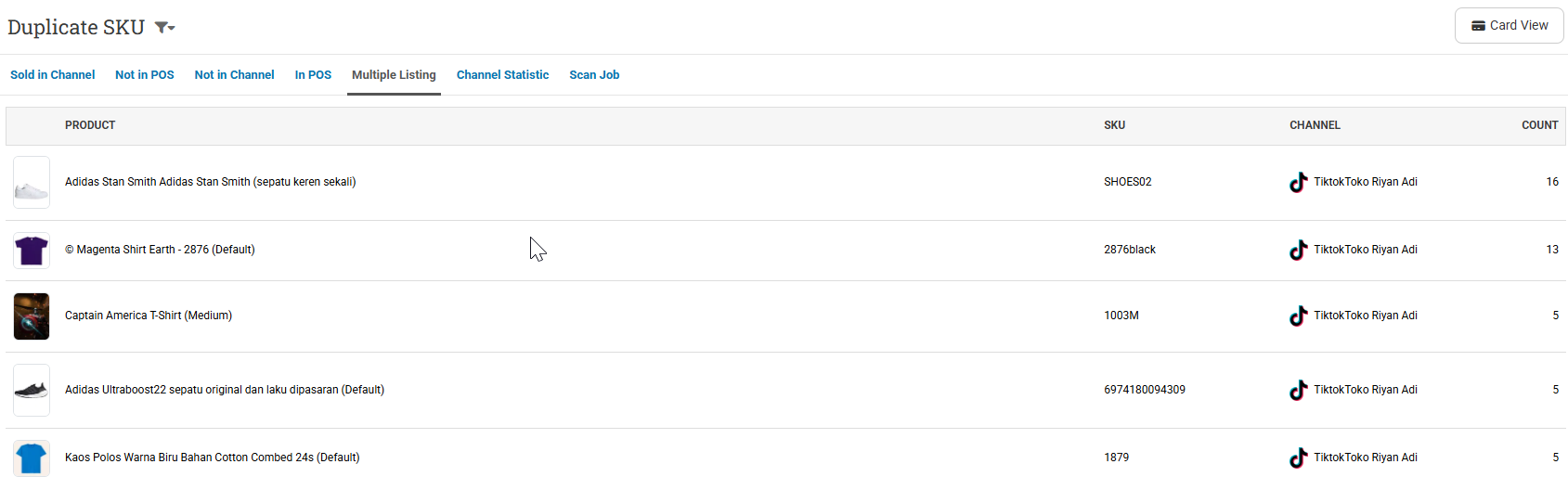Switch to the In POS tab
This screenshot has width=1568, height=477.
point(313,75)
